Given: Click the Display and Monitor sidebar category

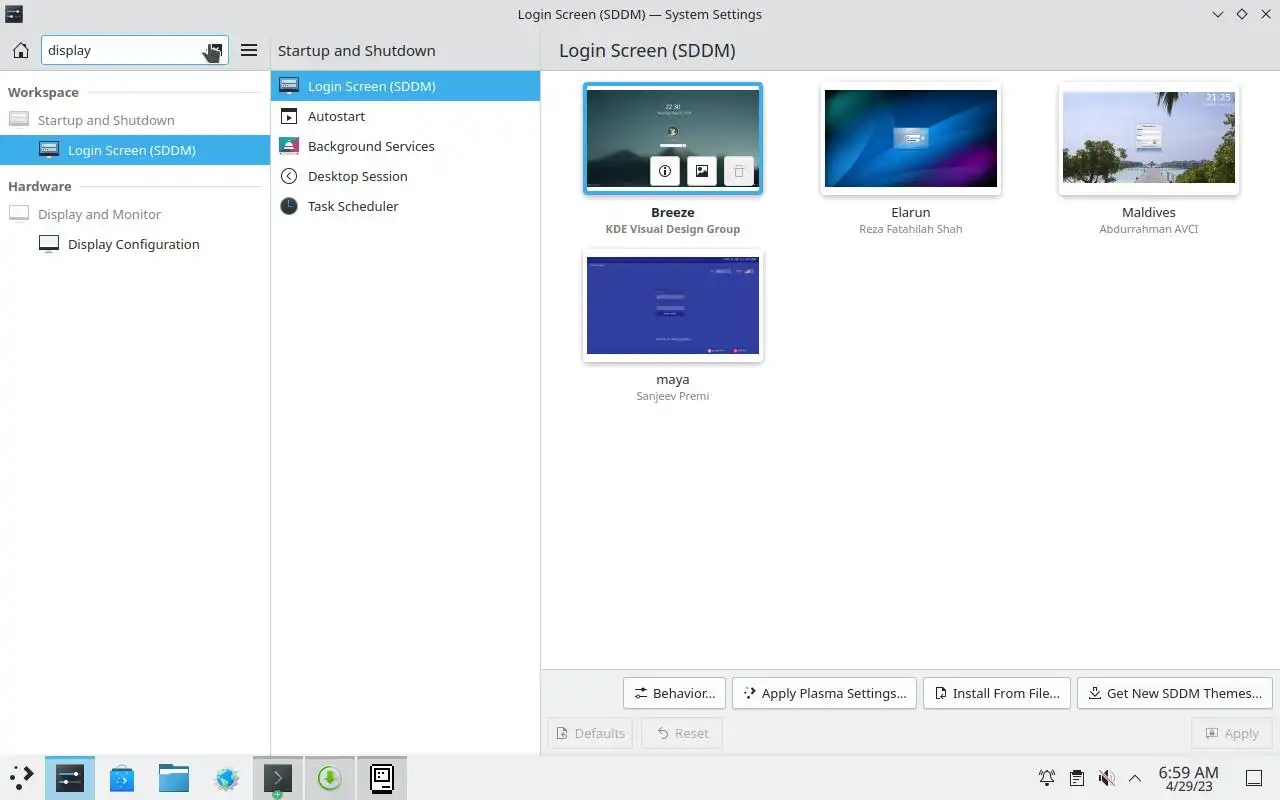Looking at the screenshot, I should 135,214.
